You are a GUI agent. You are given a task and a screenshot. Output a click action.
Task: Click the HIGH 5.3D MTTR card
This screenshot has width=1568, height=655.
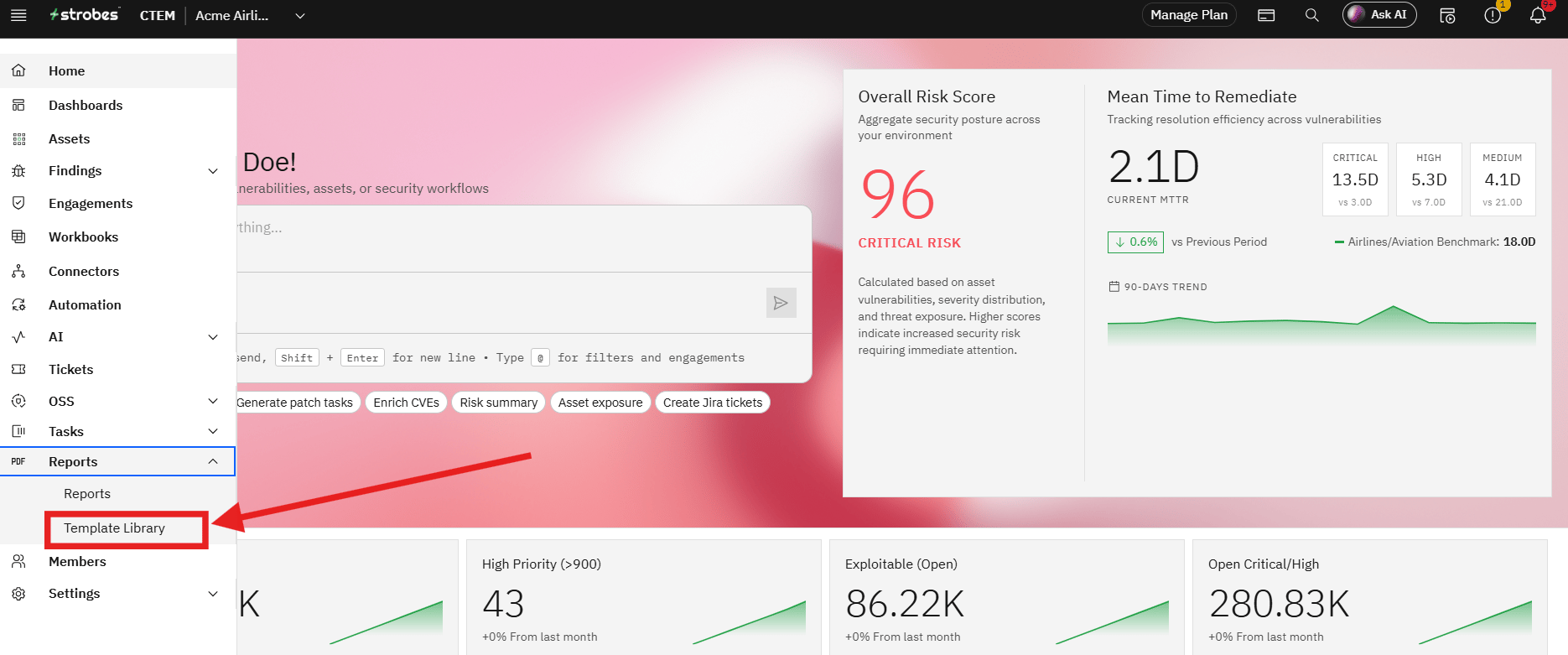coord(1429,179)
